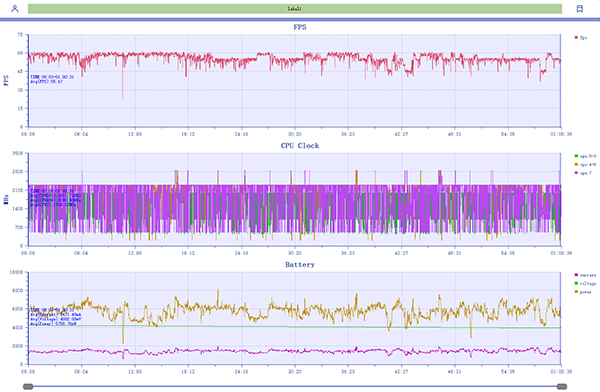Viewport: 600px width, 392px height.
Task: Click the left time-range slider handle
Action: click(28, 387)
